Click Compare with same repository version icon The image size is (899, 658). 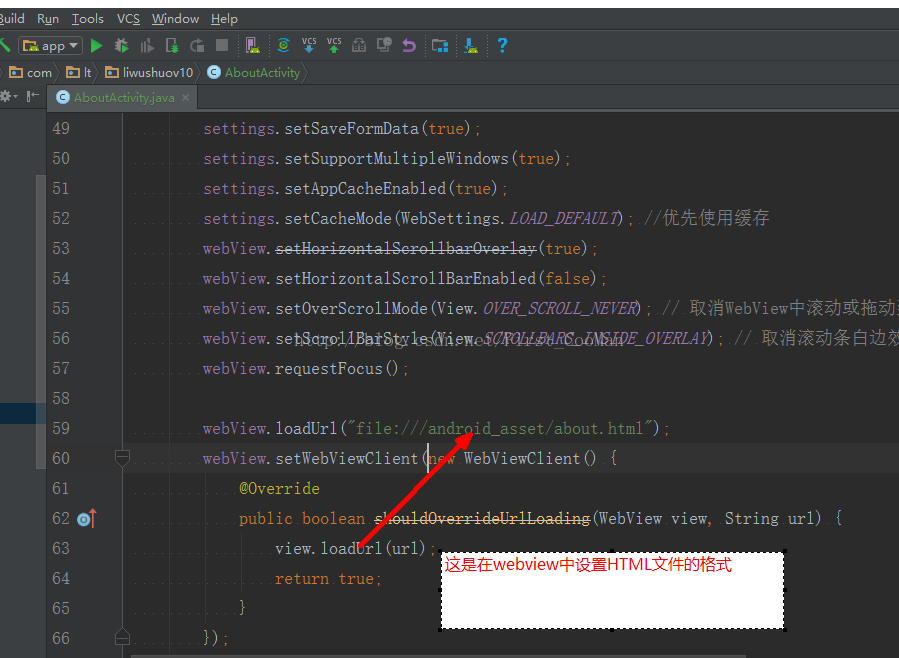tap(359, 45)
